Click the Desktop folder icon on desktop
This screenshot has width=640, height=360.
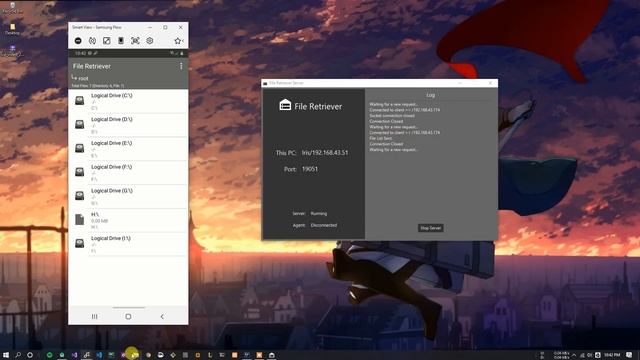click(x=12, y=29)
